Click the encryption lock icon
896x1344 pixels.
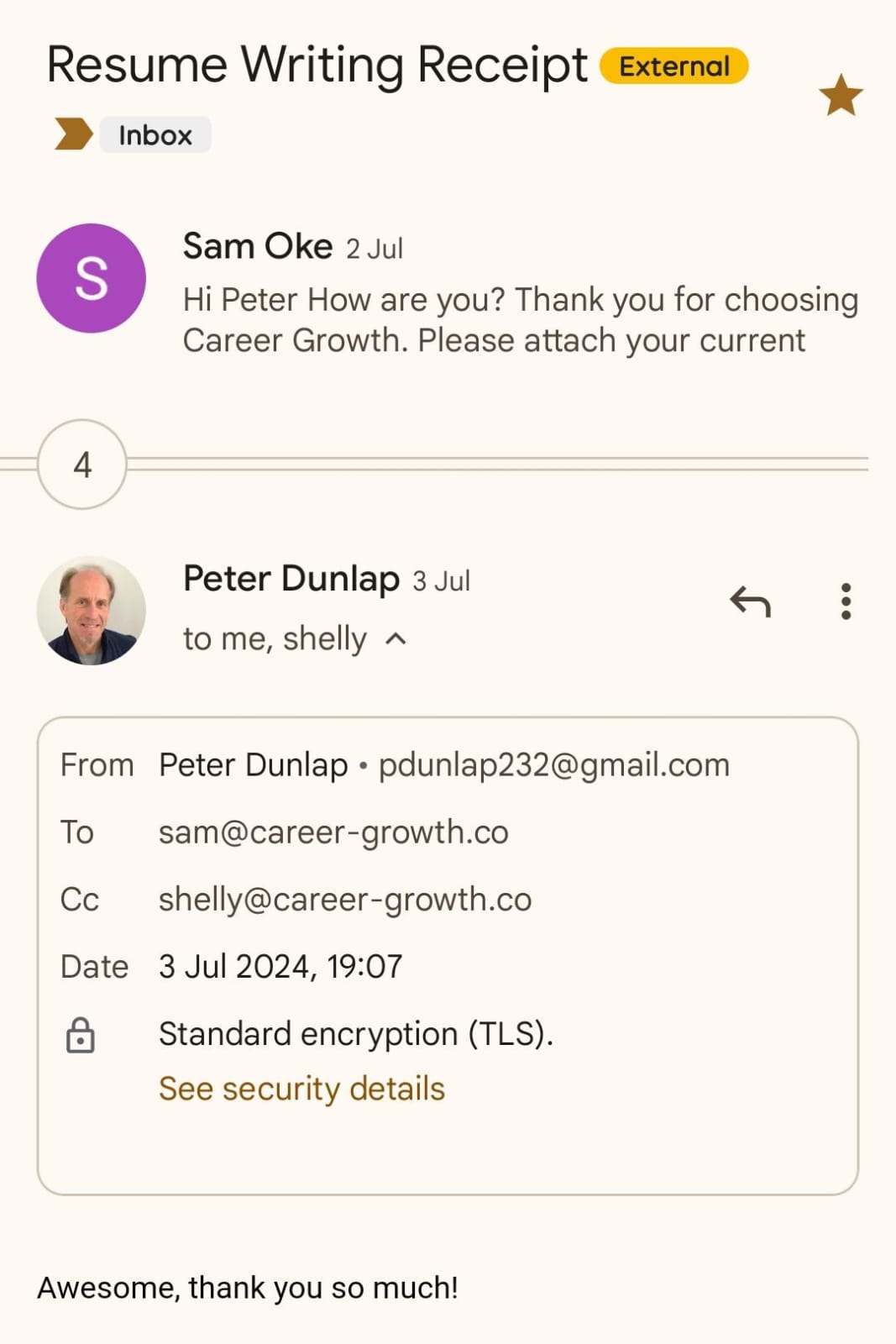tap(81, 1035)
